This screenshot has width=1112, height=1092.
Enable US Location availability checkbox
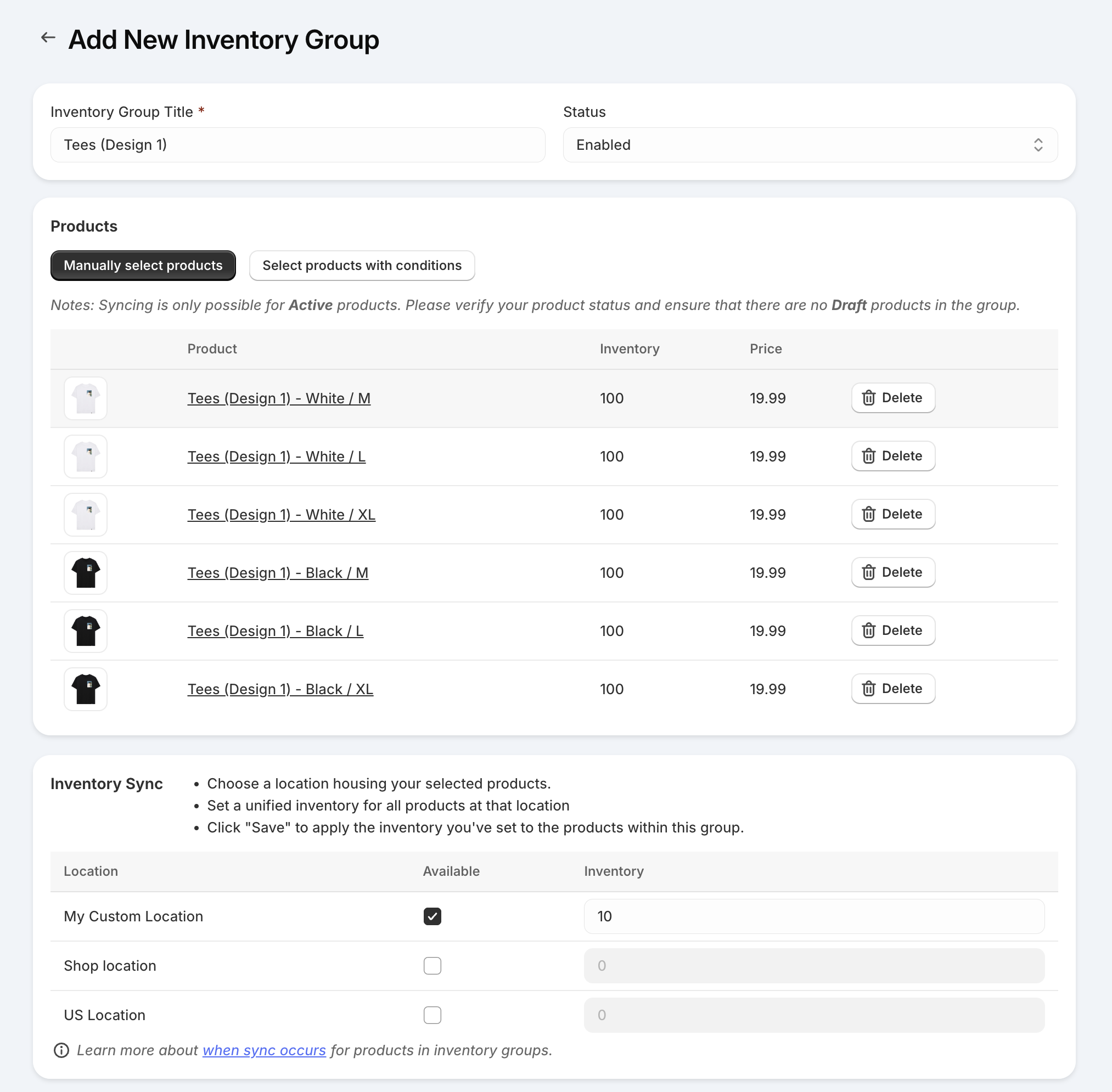tap(432, 1015)
